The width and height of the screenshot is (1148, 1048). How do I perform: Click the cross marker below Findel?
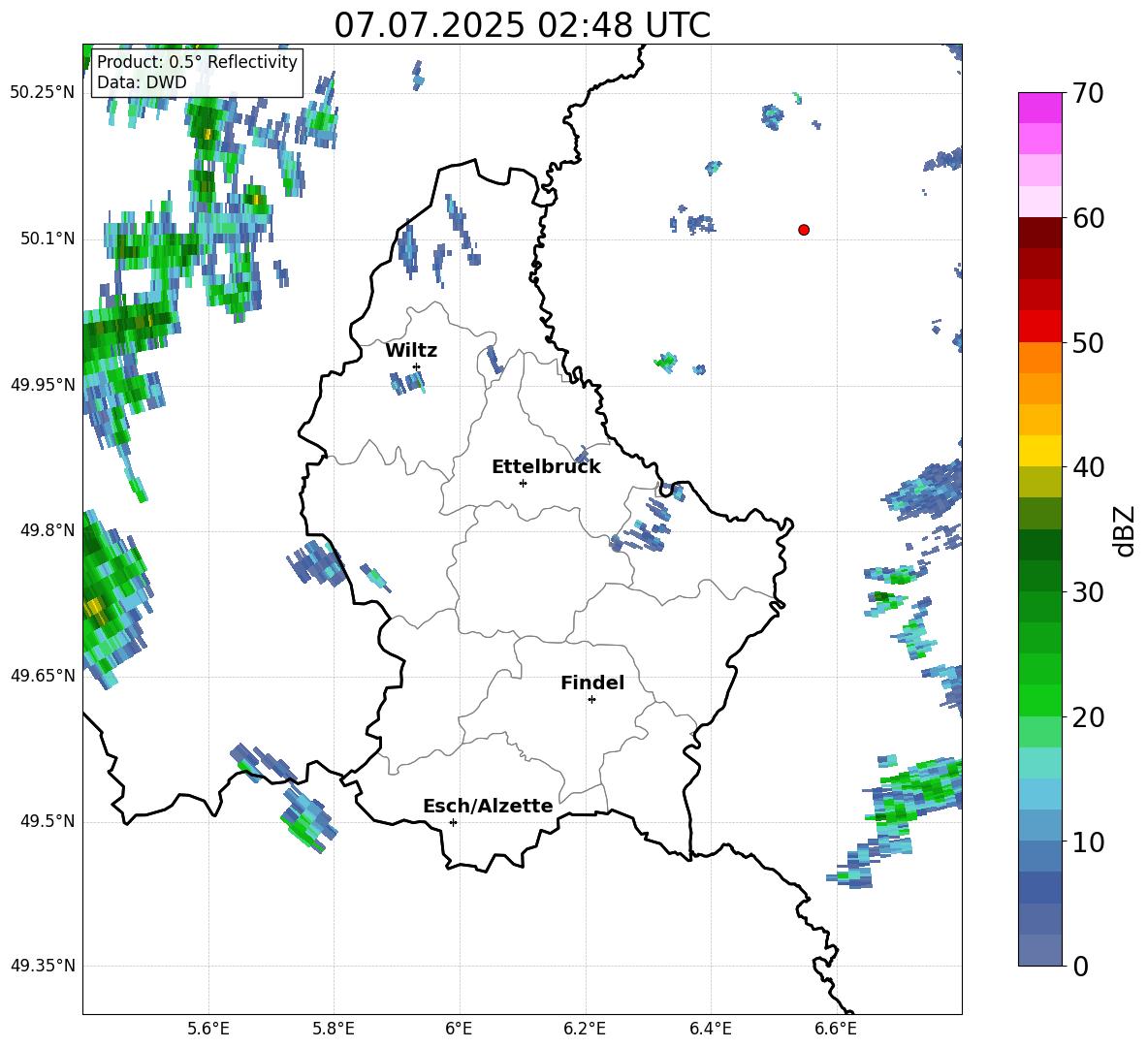[x=591, y=700]
